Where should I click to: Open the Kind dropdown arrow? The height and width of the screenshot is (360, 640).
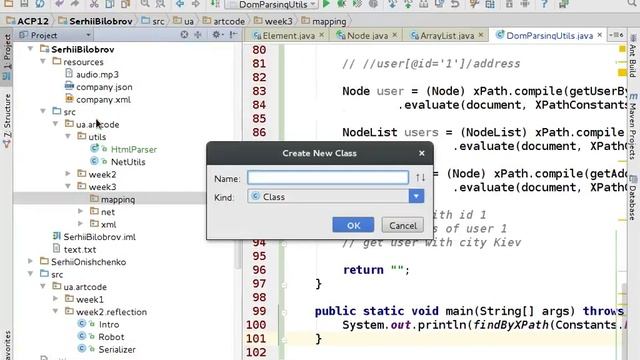pos(416,196)
